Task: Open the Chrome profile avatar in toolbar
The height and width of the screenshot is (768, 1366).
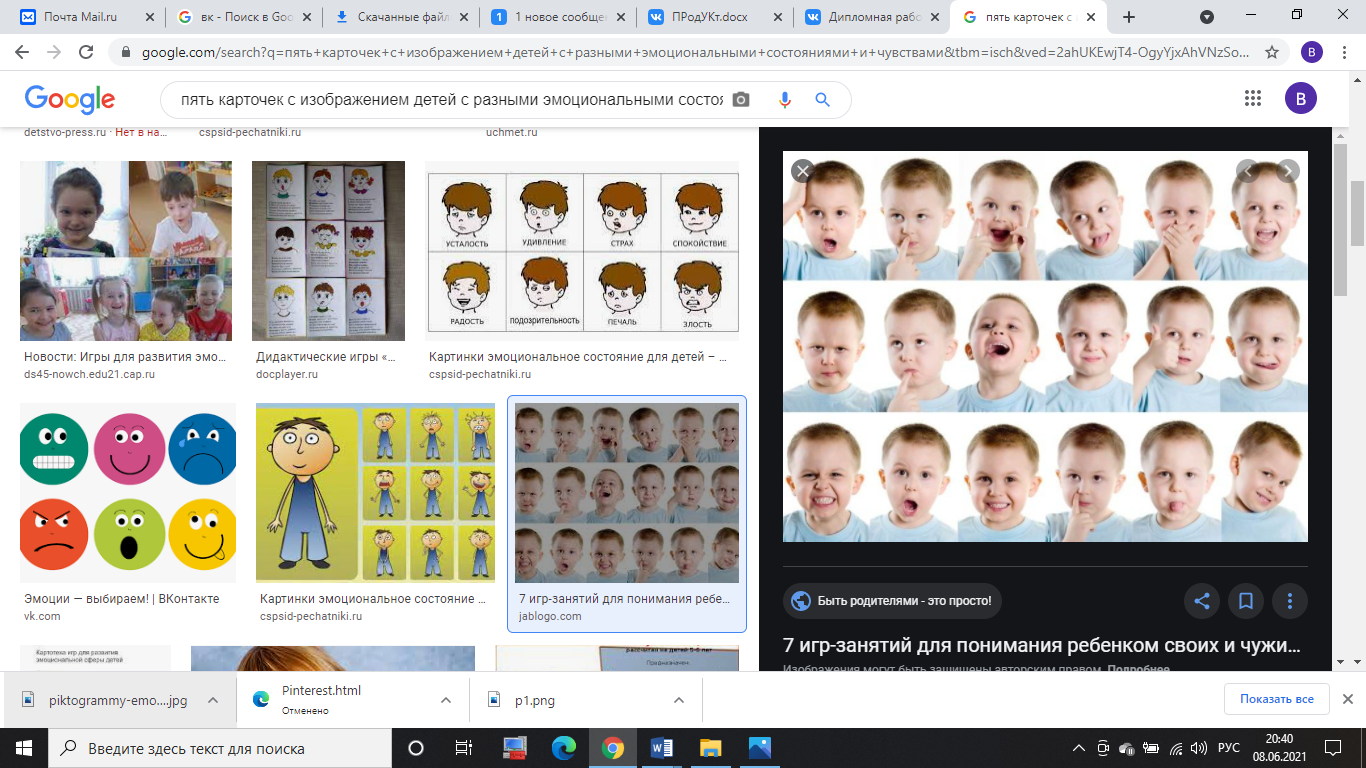Action: 1312,52
